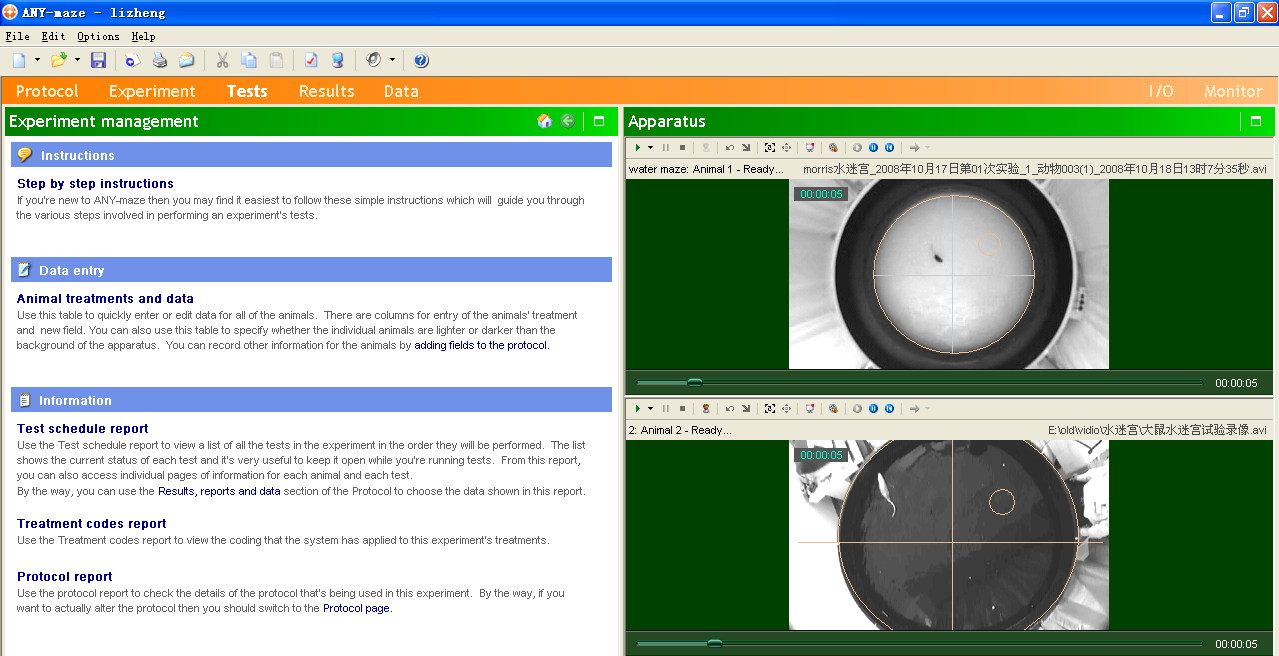
Task: Click the Print icon in main toolbar
Action: pyautogui.click(x=160, y=60)
